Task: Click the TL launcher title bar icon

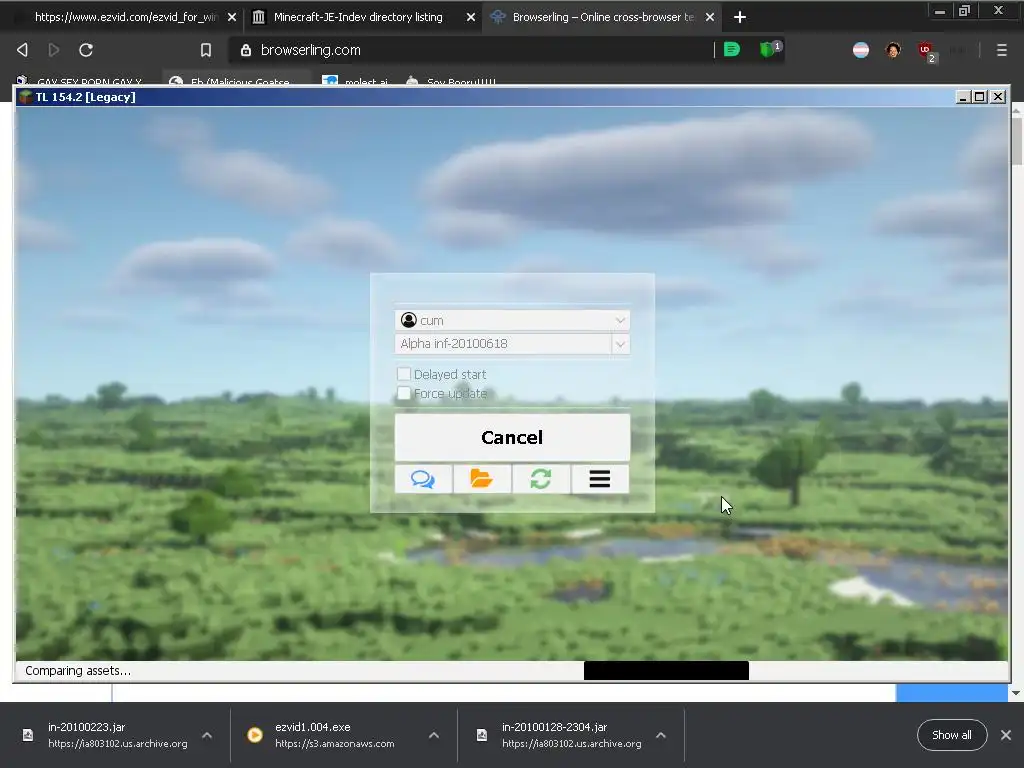Action: tap(25, 97)
